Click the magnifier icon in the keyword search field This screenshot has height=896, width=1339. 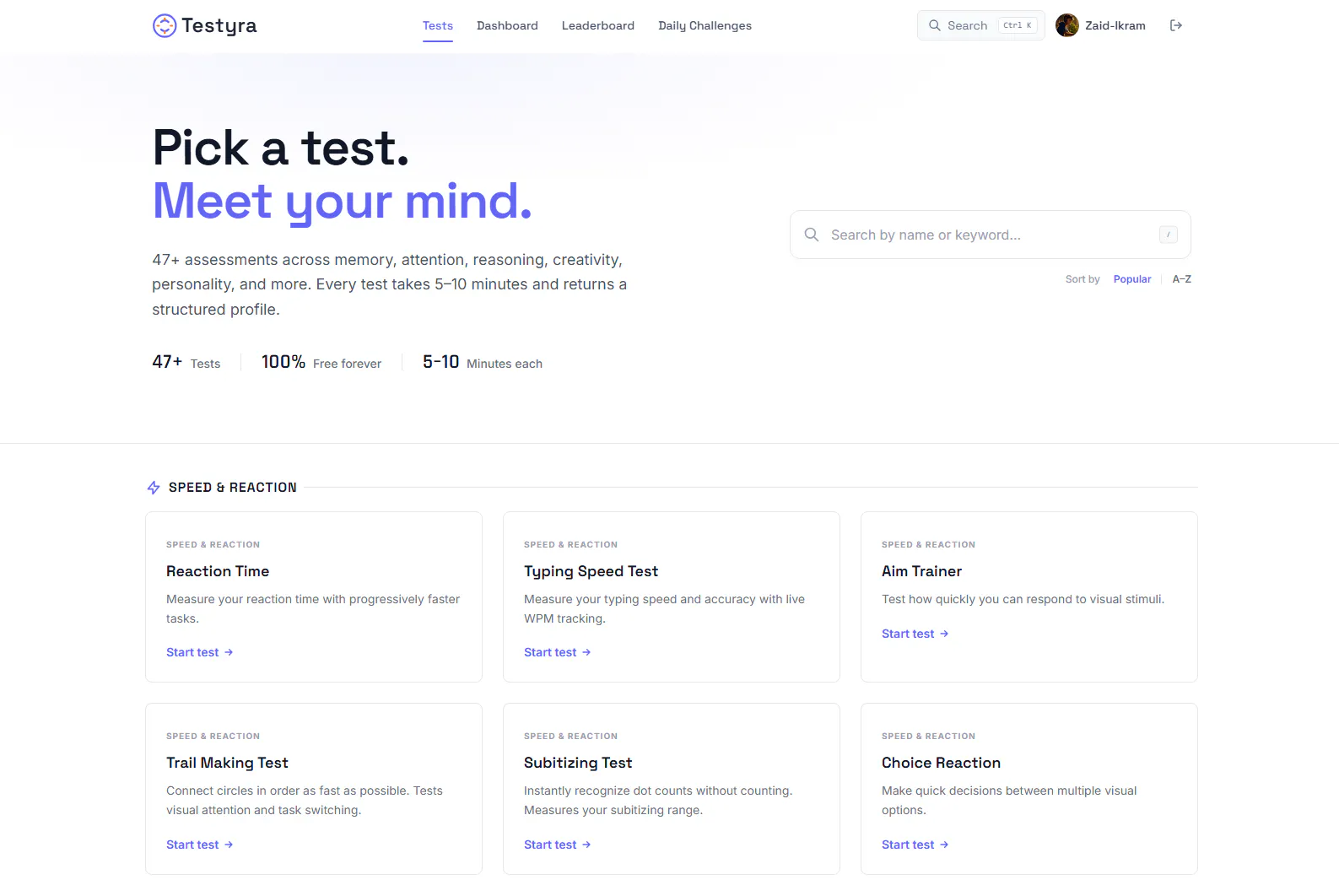[x=812, y=235]
